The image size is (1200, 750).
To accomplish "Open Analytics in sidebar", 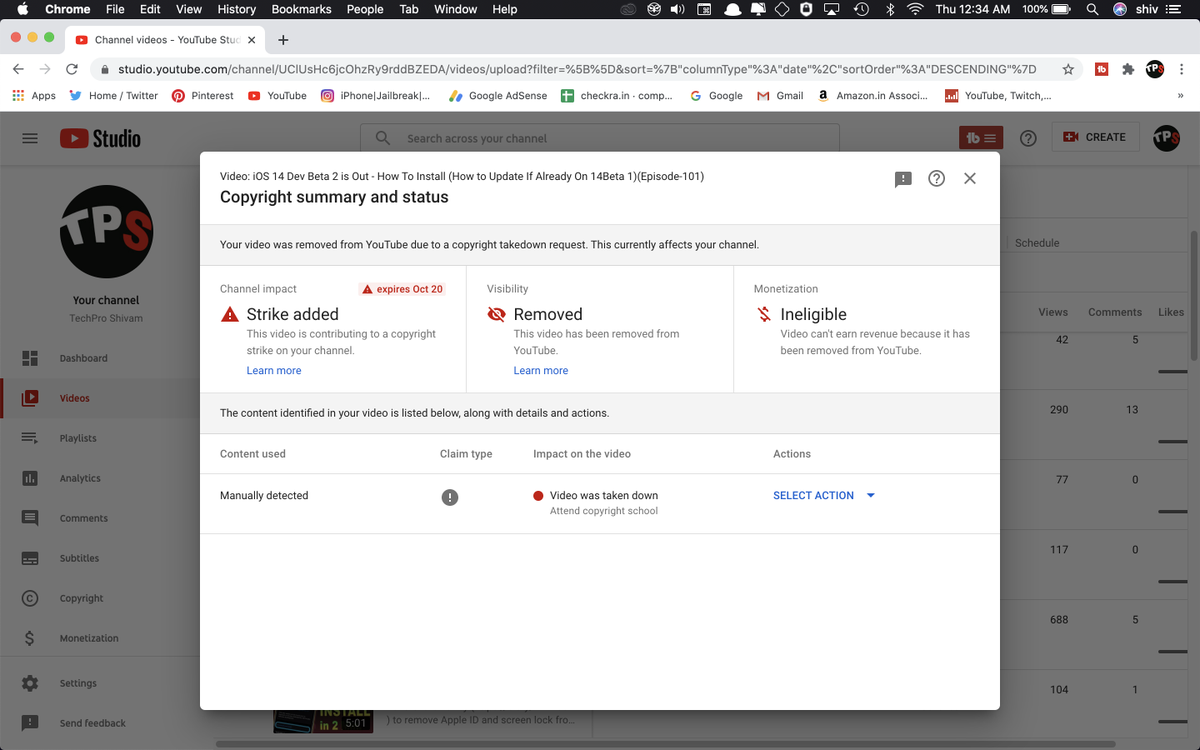I will coord(100,478).
